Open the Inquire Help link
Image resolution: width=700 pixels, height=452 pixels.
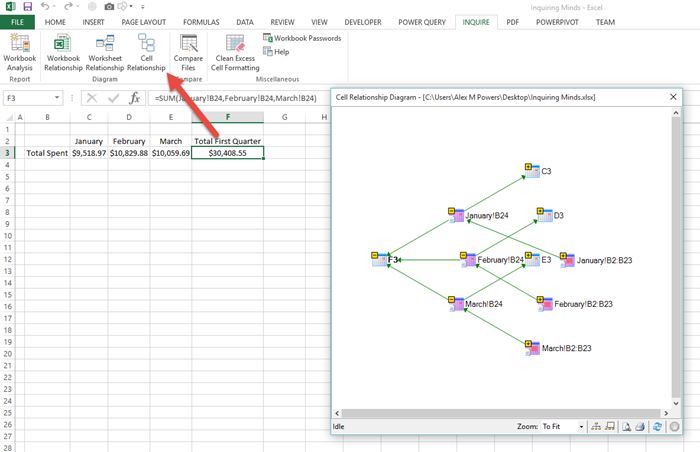click(275, 51)
